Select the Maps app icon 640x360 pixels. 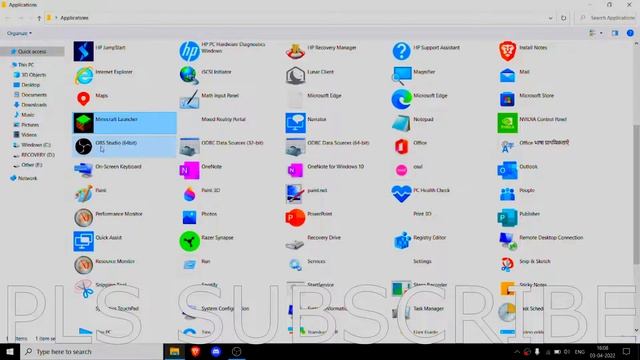pyautogui.click(x=83, y=99)
